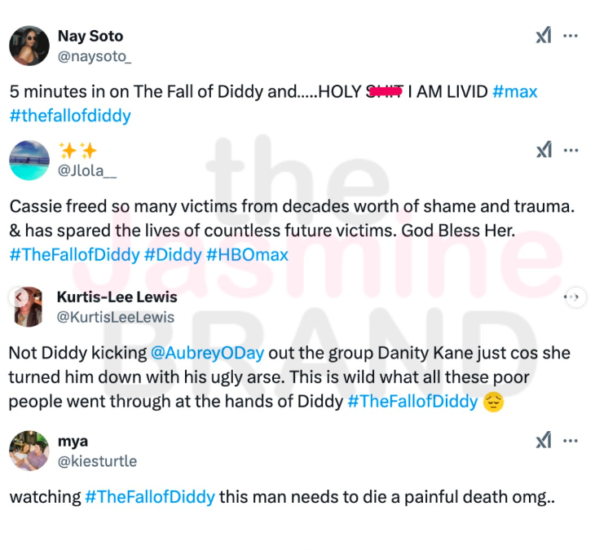This screenshot has width=595, height=550.
Task: Click the Nay Soto display name
Action: pyautogui.click(x=90, y=36)
